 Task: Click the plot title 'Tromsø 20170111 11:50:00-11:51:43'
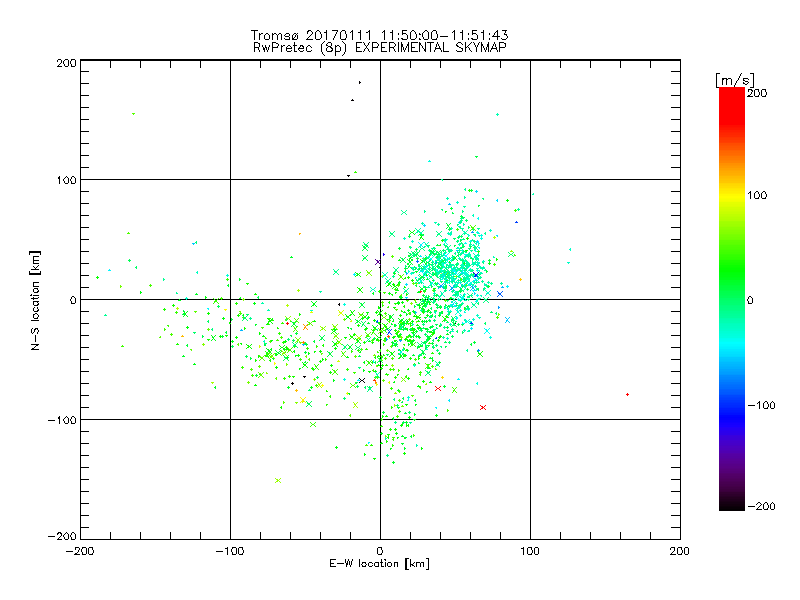[379, 35]
